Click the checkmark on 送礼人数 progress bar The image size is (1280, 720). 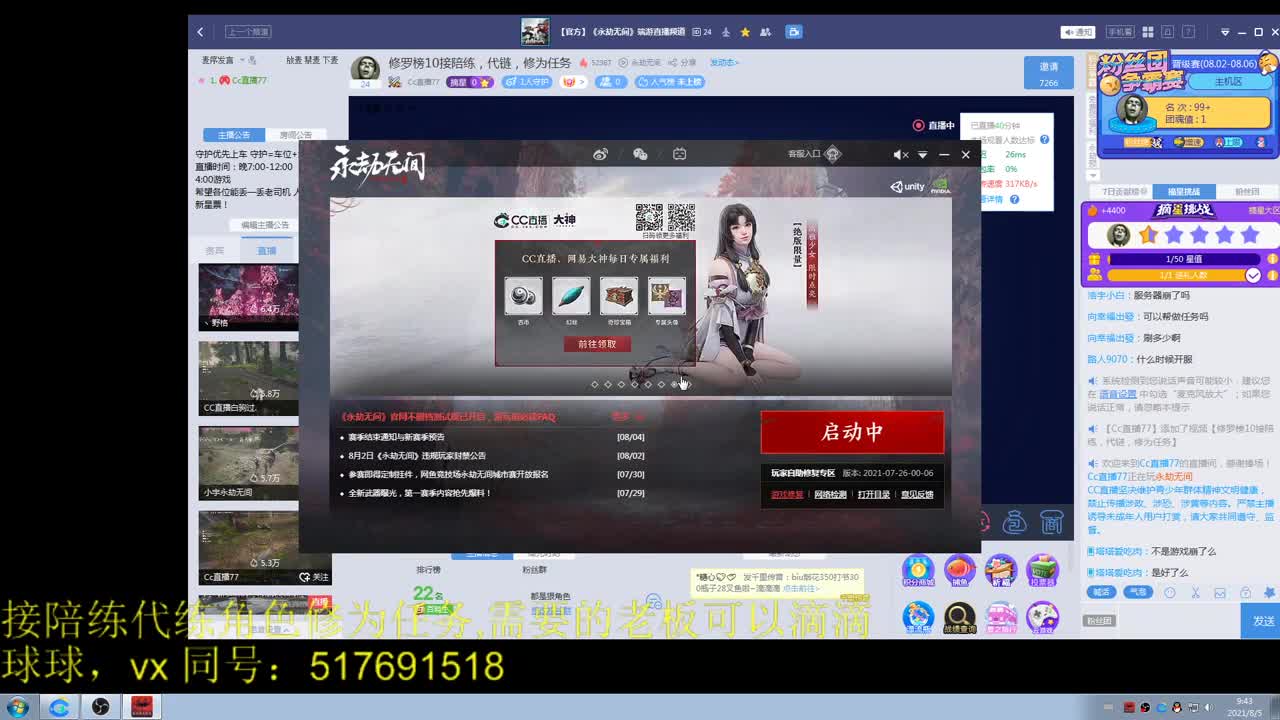tap(1253, 275)
